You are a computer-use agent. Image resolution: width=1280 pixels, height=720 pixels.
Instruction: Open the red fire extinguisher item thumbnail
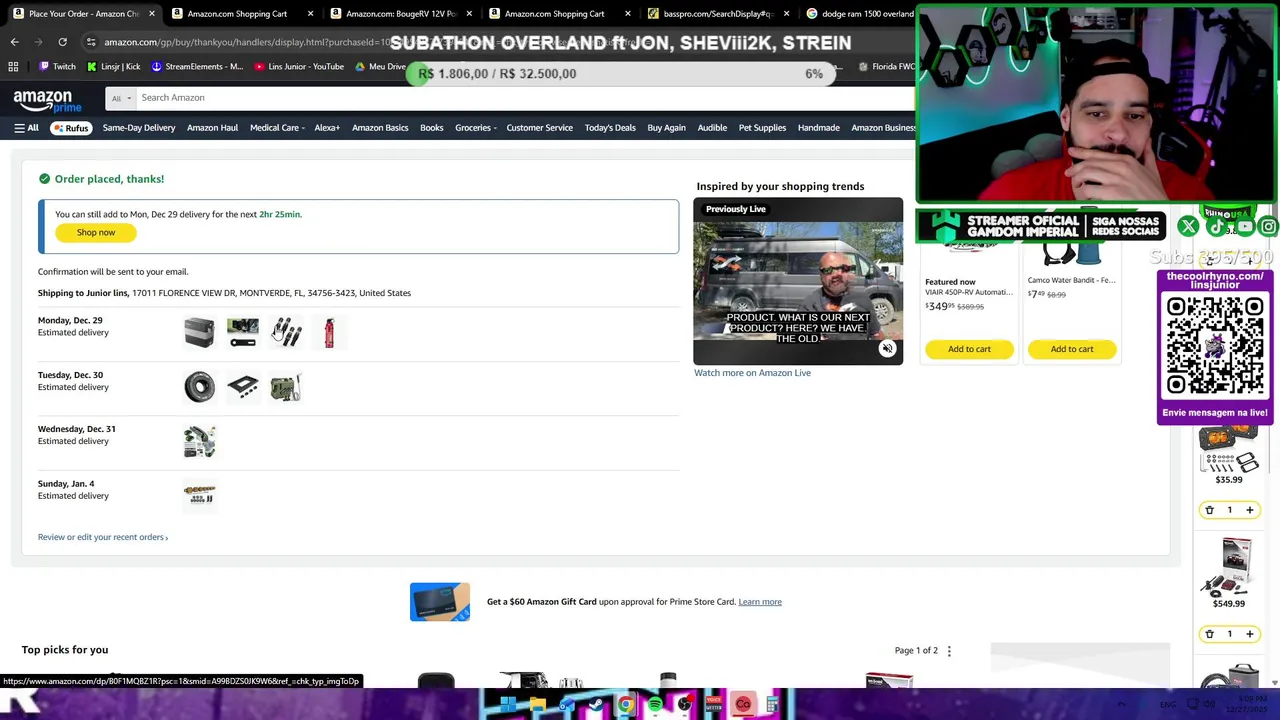[329, 333]
